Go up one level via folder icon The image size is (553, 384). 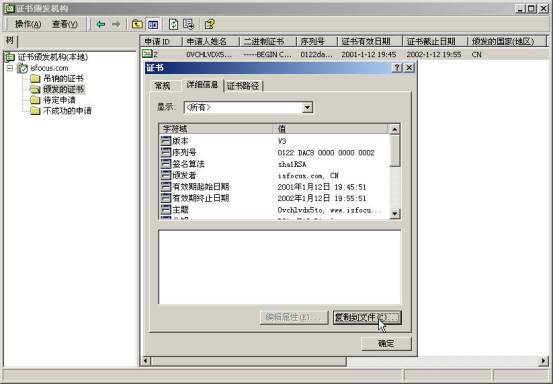coord(137,24)
